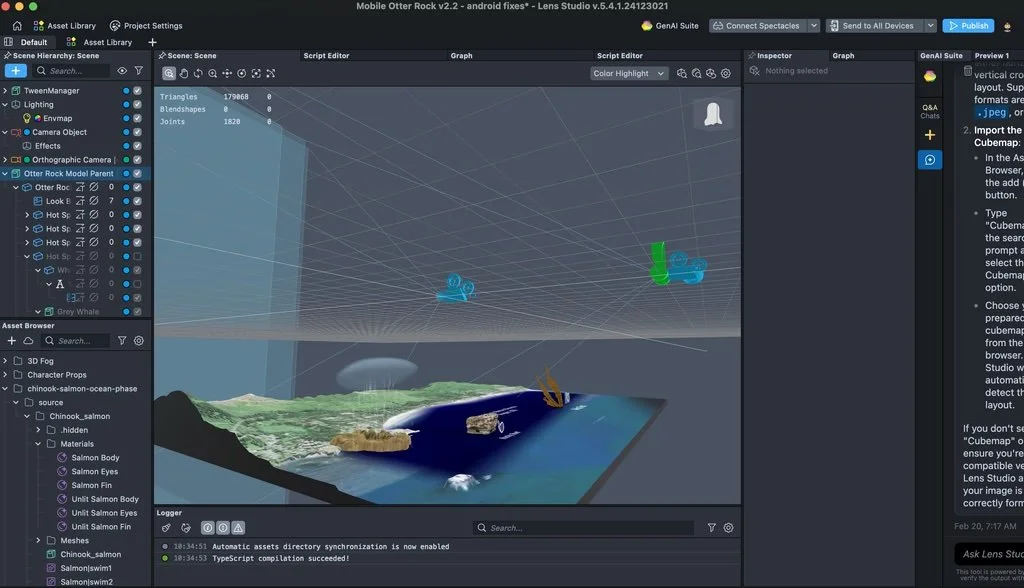Open Asset Browser settings gear
The height and width of the screenshot is (588, 1024).
click(138, 340)
